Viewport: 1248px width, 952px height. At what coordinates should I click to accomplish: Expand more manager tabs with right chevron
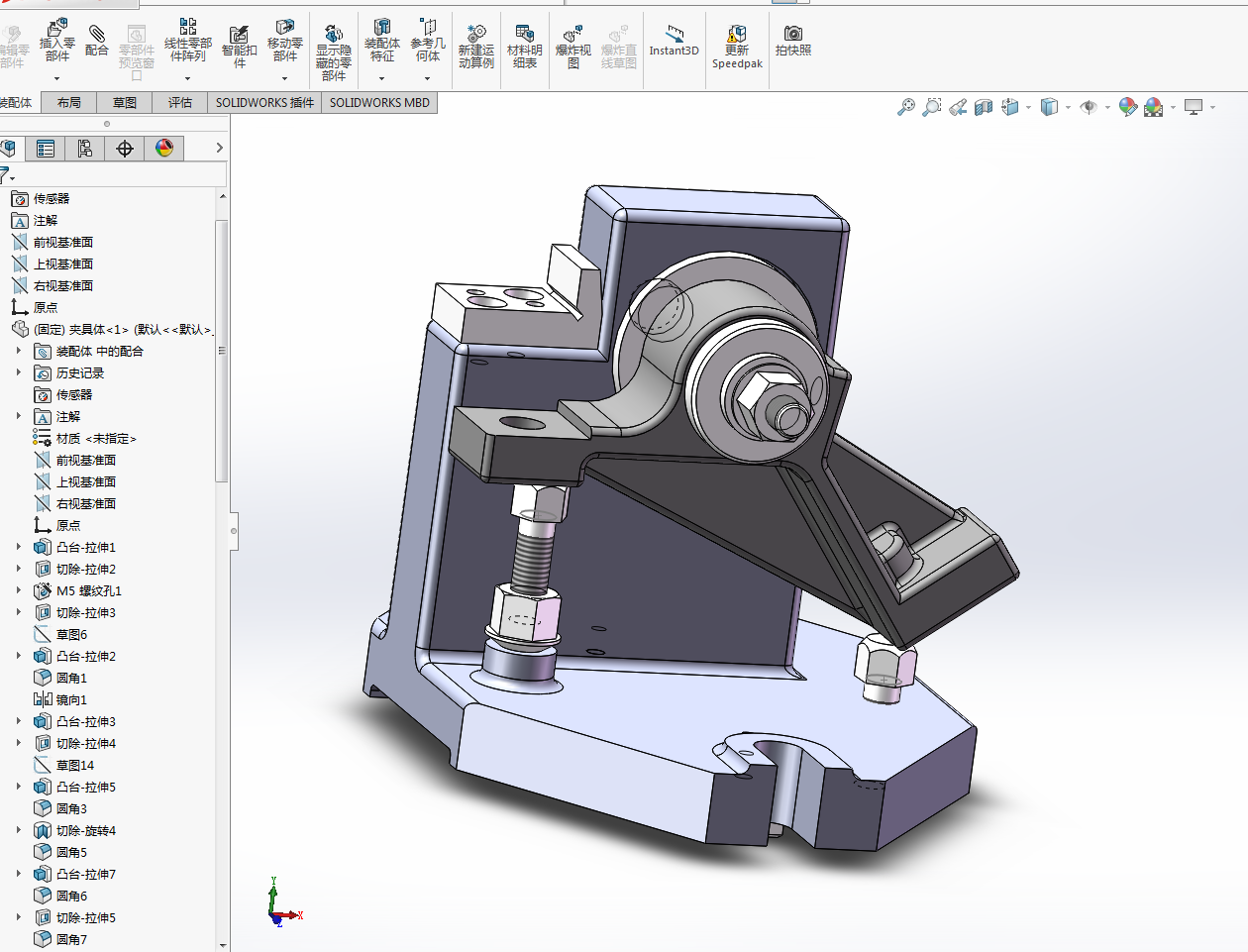[x=219, y=148]
